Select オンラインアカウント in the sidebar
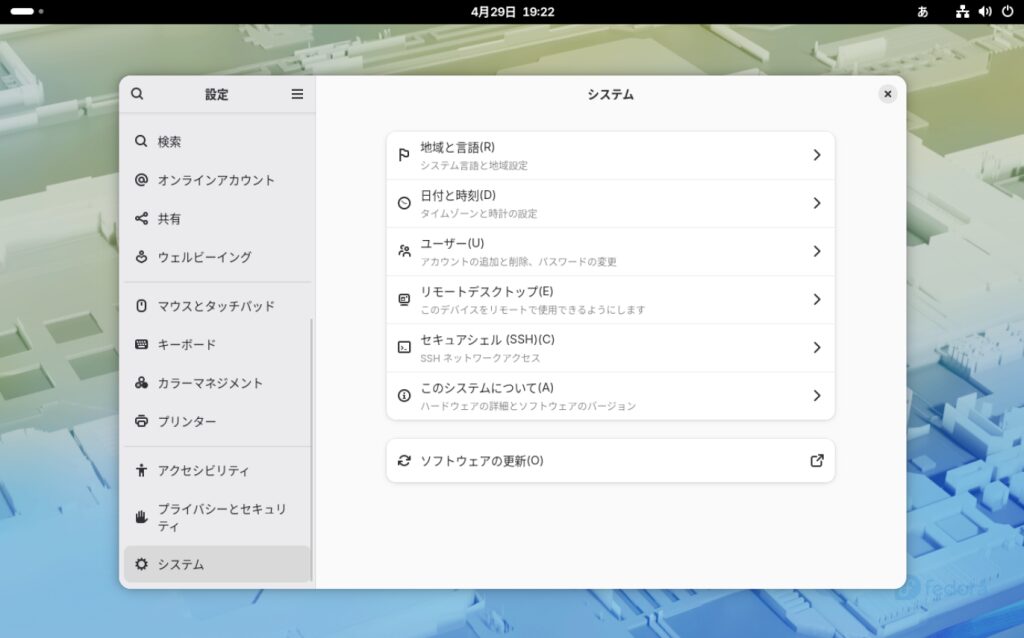1024x638 pixels. 215,180
